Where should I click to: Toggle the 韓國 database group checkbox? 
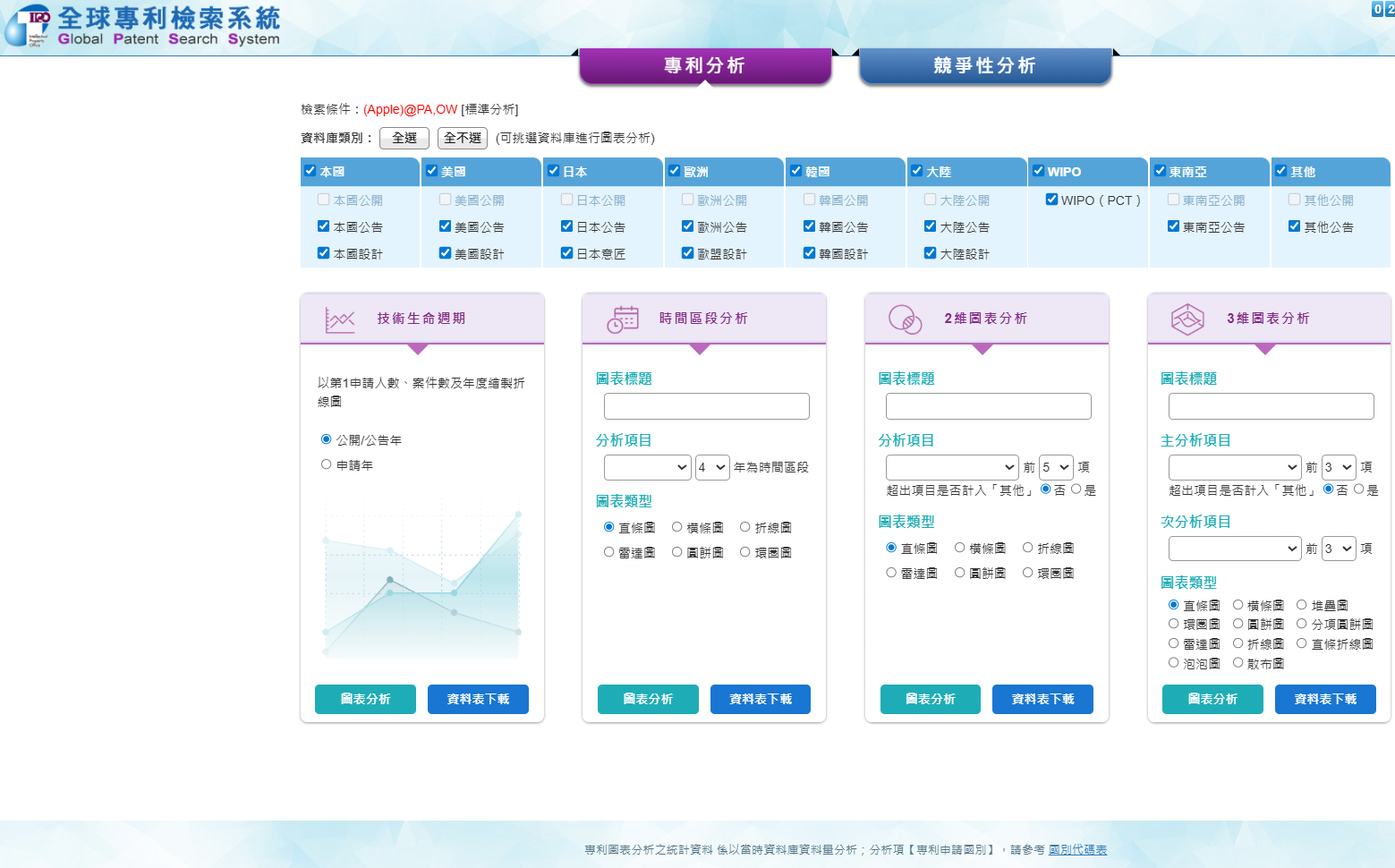point(796,171)
